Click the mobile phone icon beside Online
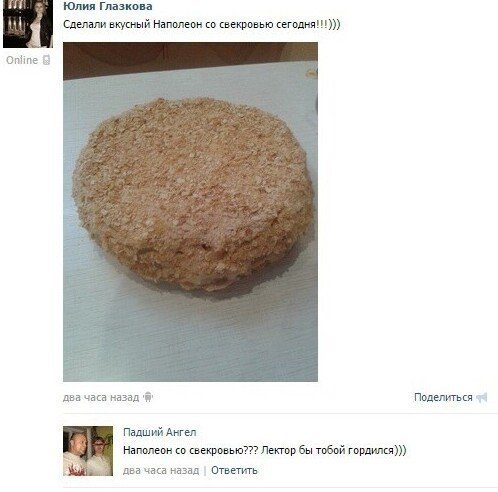The width and height of the screenshot is (498, 492). 46,60
